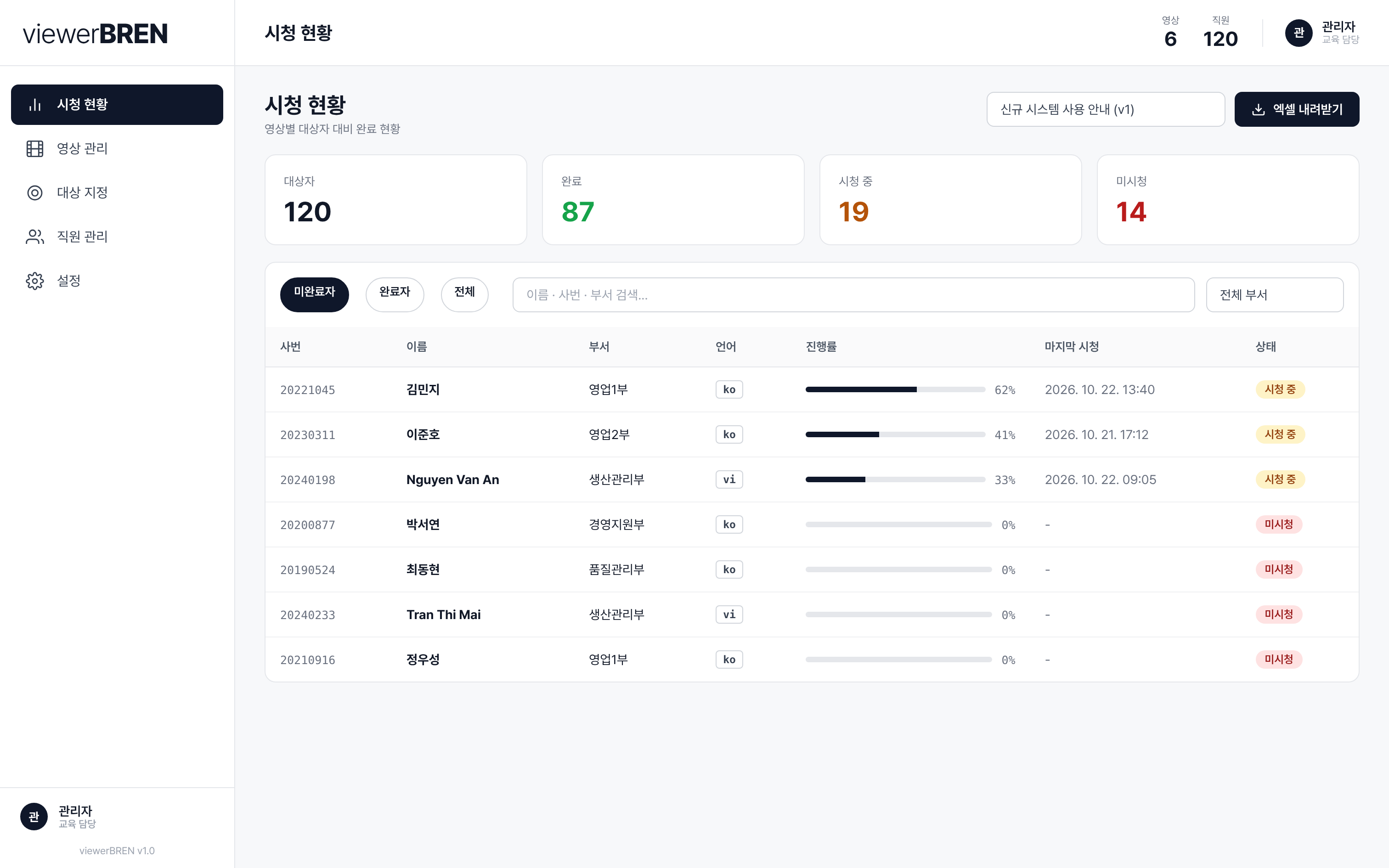Click the 대상자 120 summary card
This screenshot has height=868, width=1389.
(395, 200)
